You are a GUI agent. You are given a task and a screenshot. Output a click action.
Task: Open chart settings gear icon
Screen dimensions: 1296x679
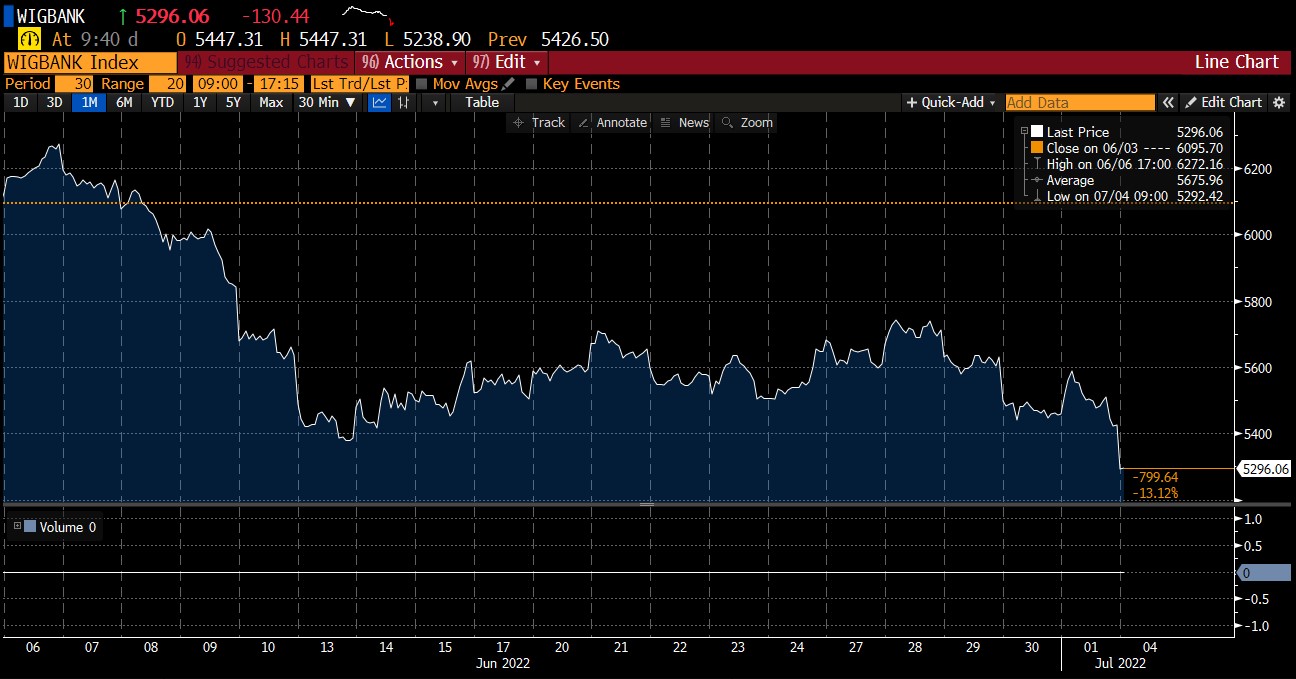click(x=1279, y=102)
